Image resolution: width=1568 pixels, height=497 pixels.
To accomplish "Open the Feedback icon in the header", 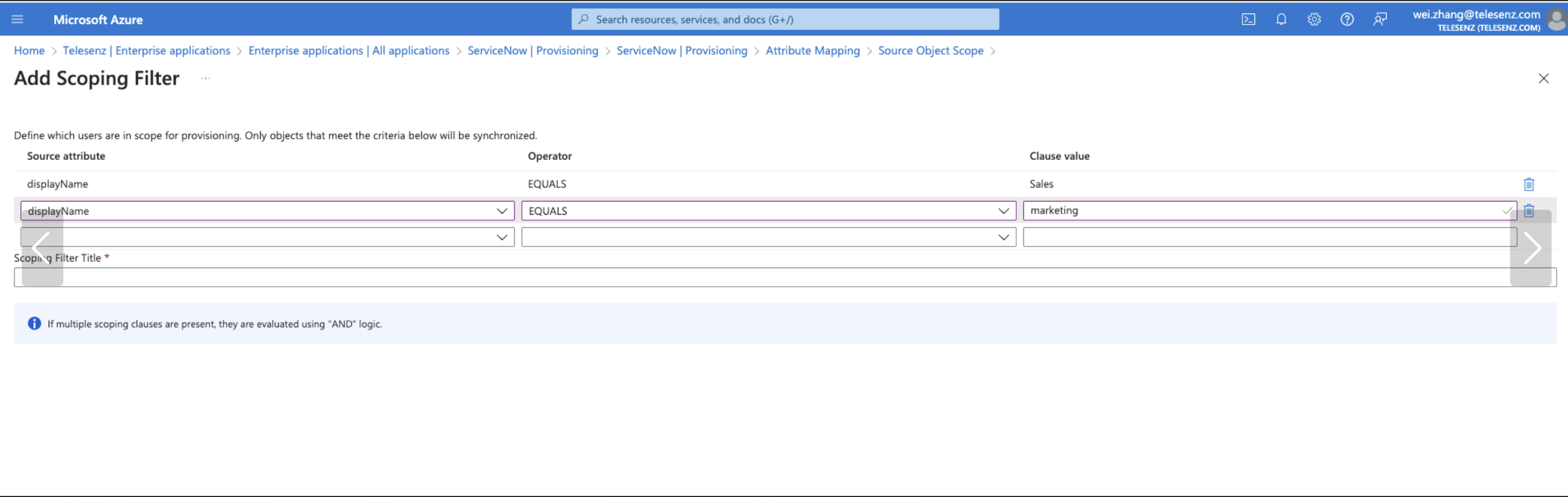I will pyautogui.click(x=1380, y=20).
